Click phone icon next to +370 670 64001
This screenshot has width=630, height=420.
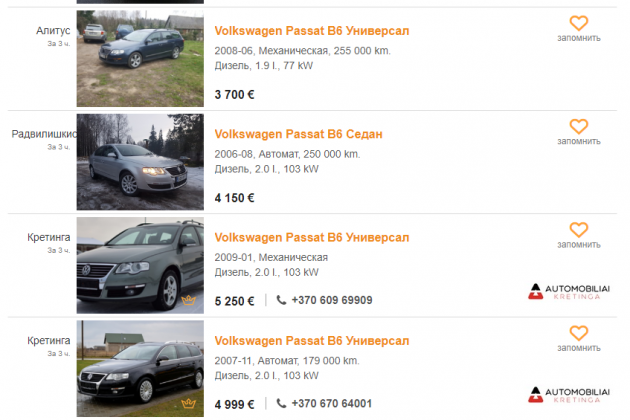click(281, 403)
